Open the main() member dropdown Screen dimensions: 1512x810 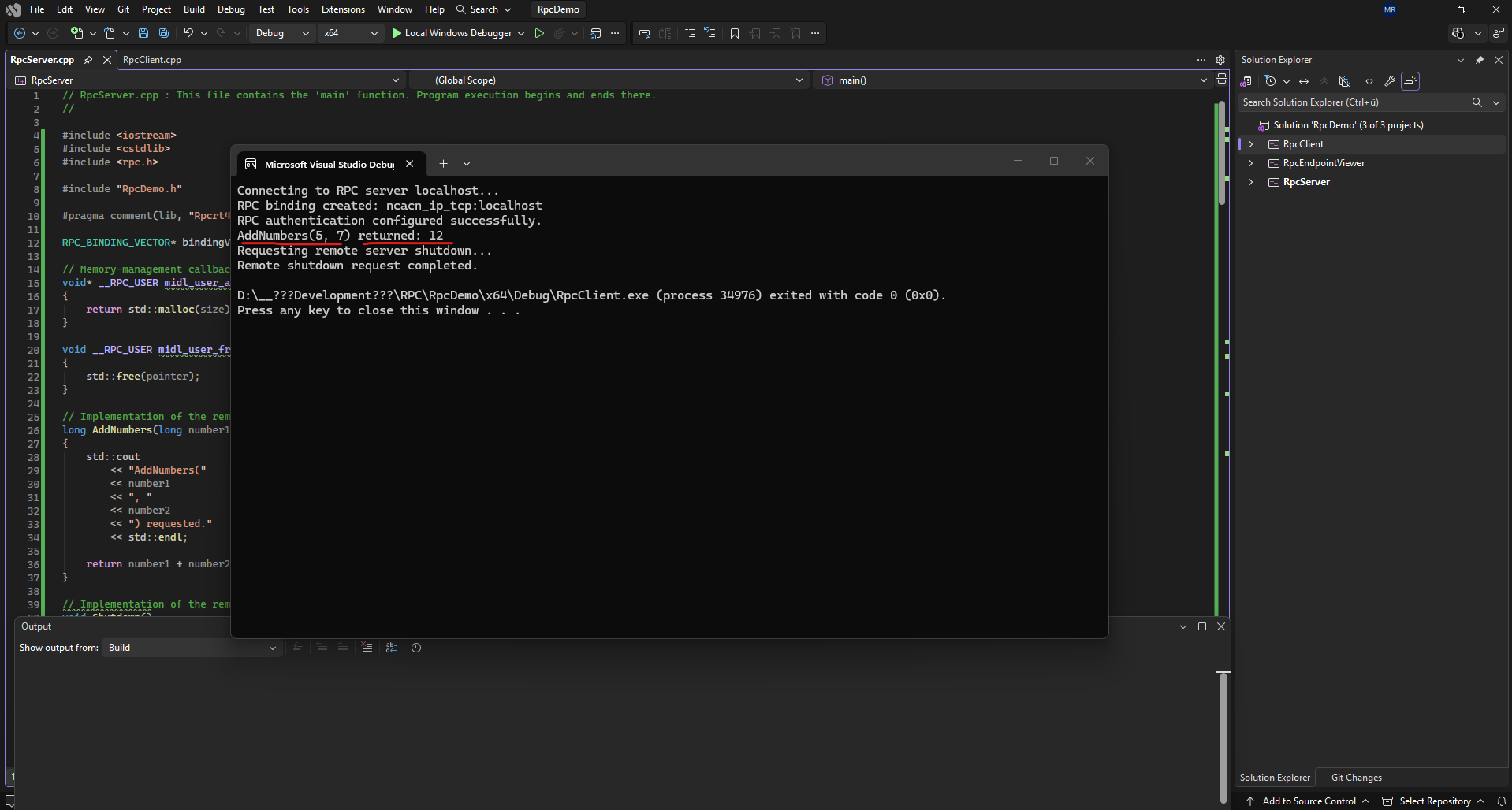pos(1014,80)
